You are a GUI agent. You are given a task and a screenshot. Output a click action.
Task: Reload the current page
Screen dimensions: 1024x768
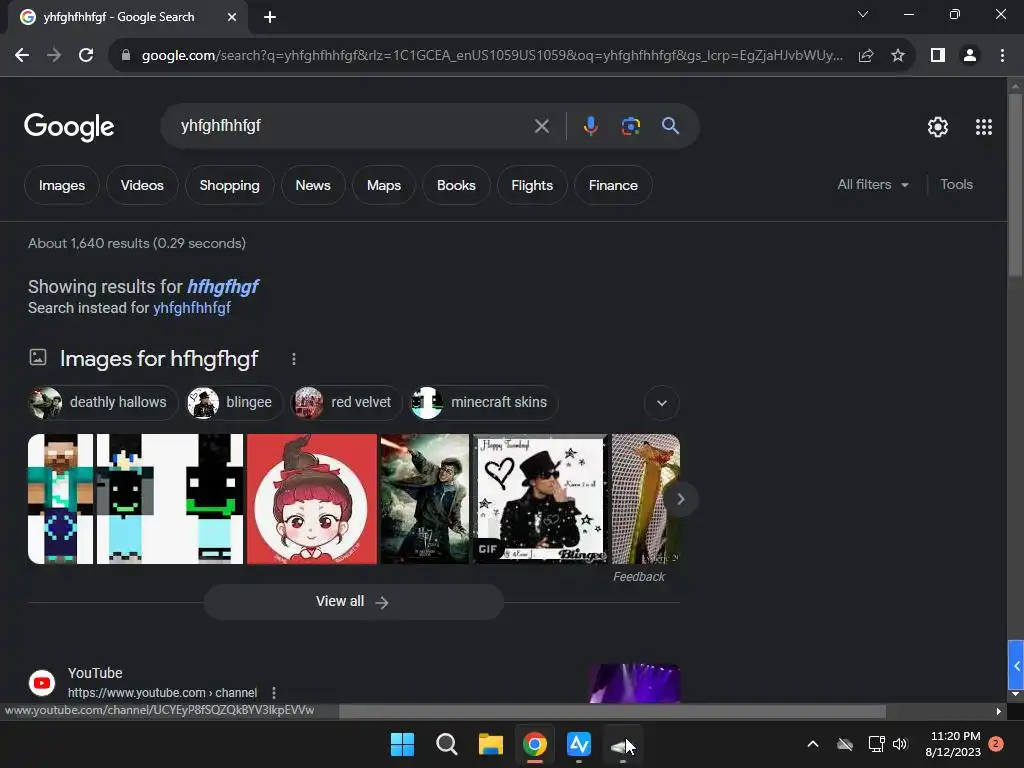click(x=86, y=56)
